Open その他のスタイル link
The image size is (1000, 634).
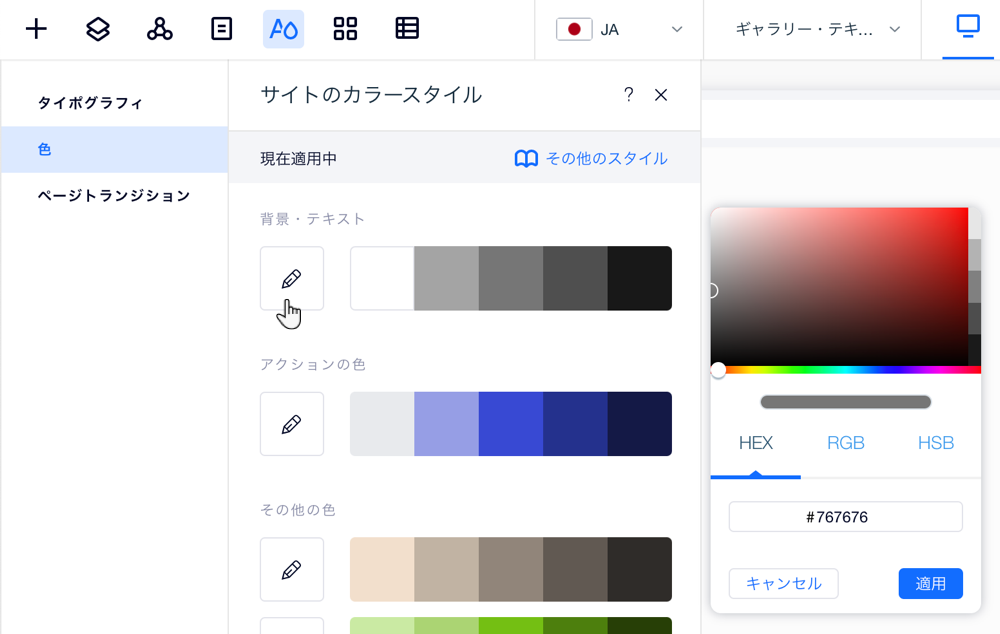click(x=607, y=159)
